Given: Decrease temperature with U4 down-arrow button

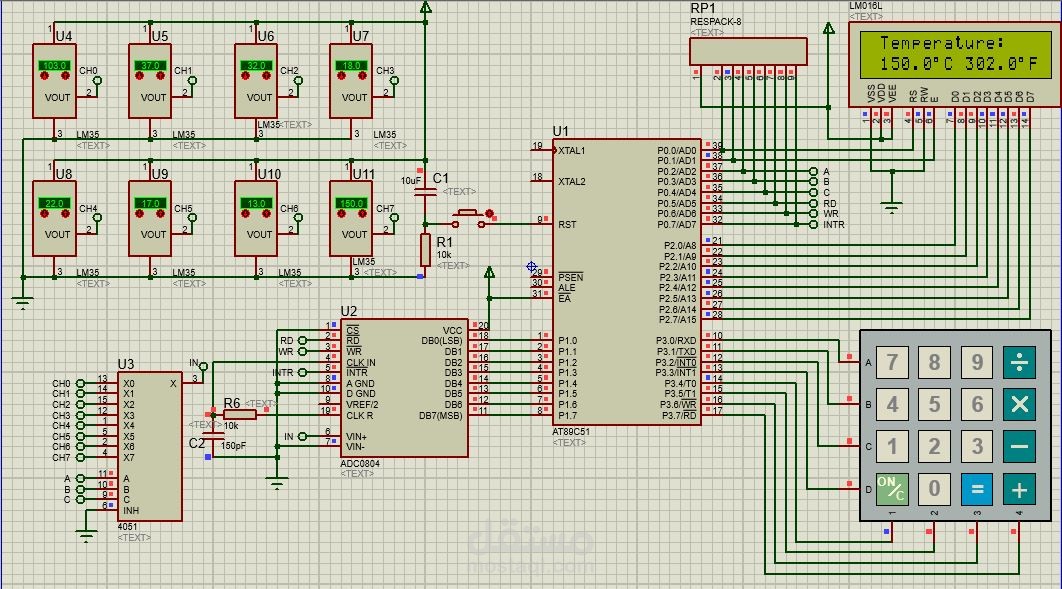Looking at the screenshot, I should tap(44, 76).
